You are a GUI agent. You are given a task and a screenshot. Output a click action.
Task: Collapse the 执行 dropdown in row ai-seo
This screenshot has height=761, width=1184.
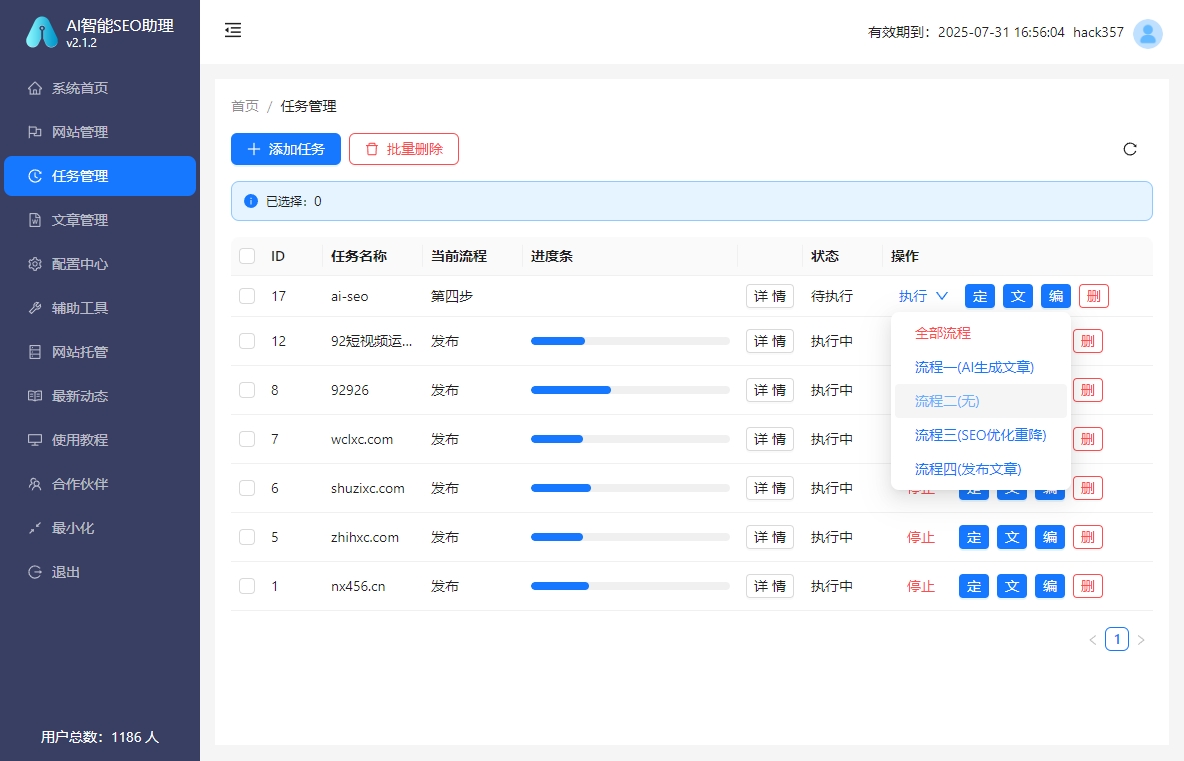click(x=923, y=296)
